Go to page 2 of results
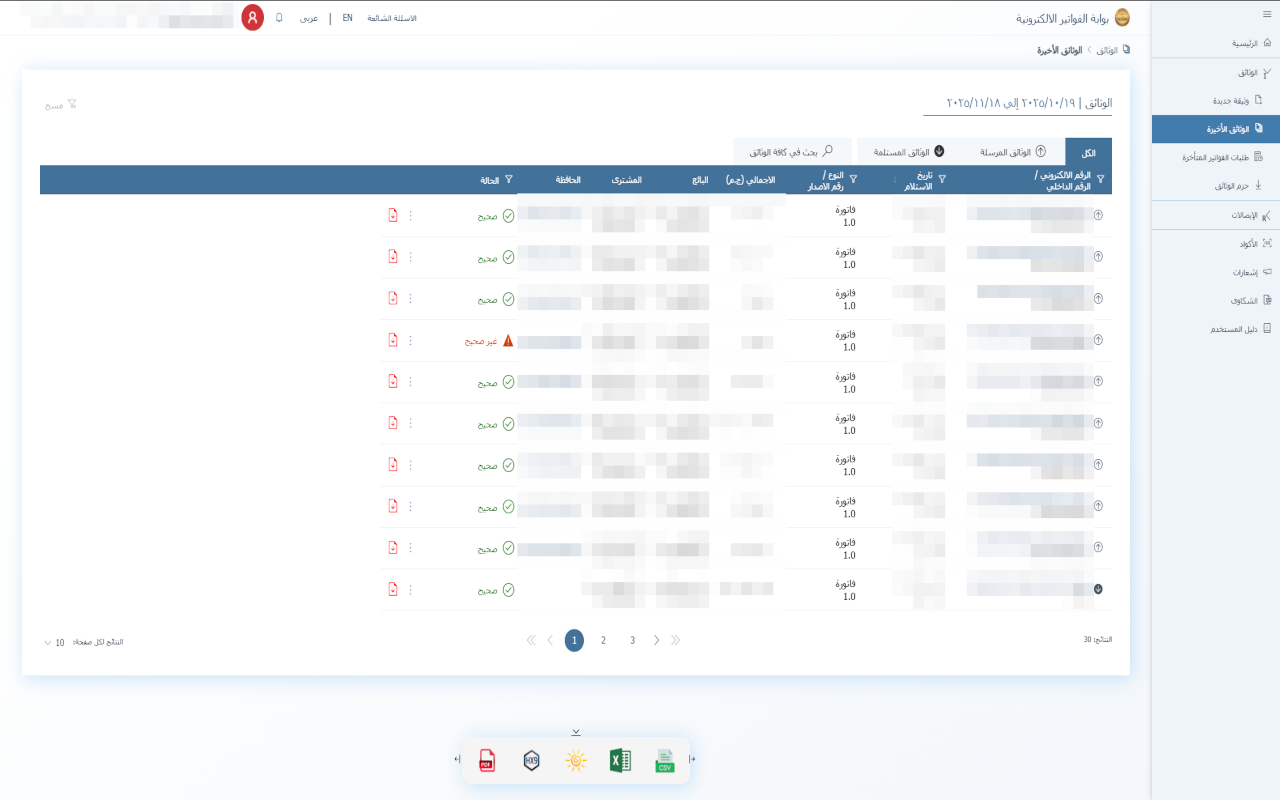The image size is (1280, 800). [x=603, y=640]
